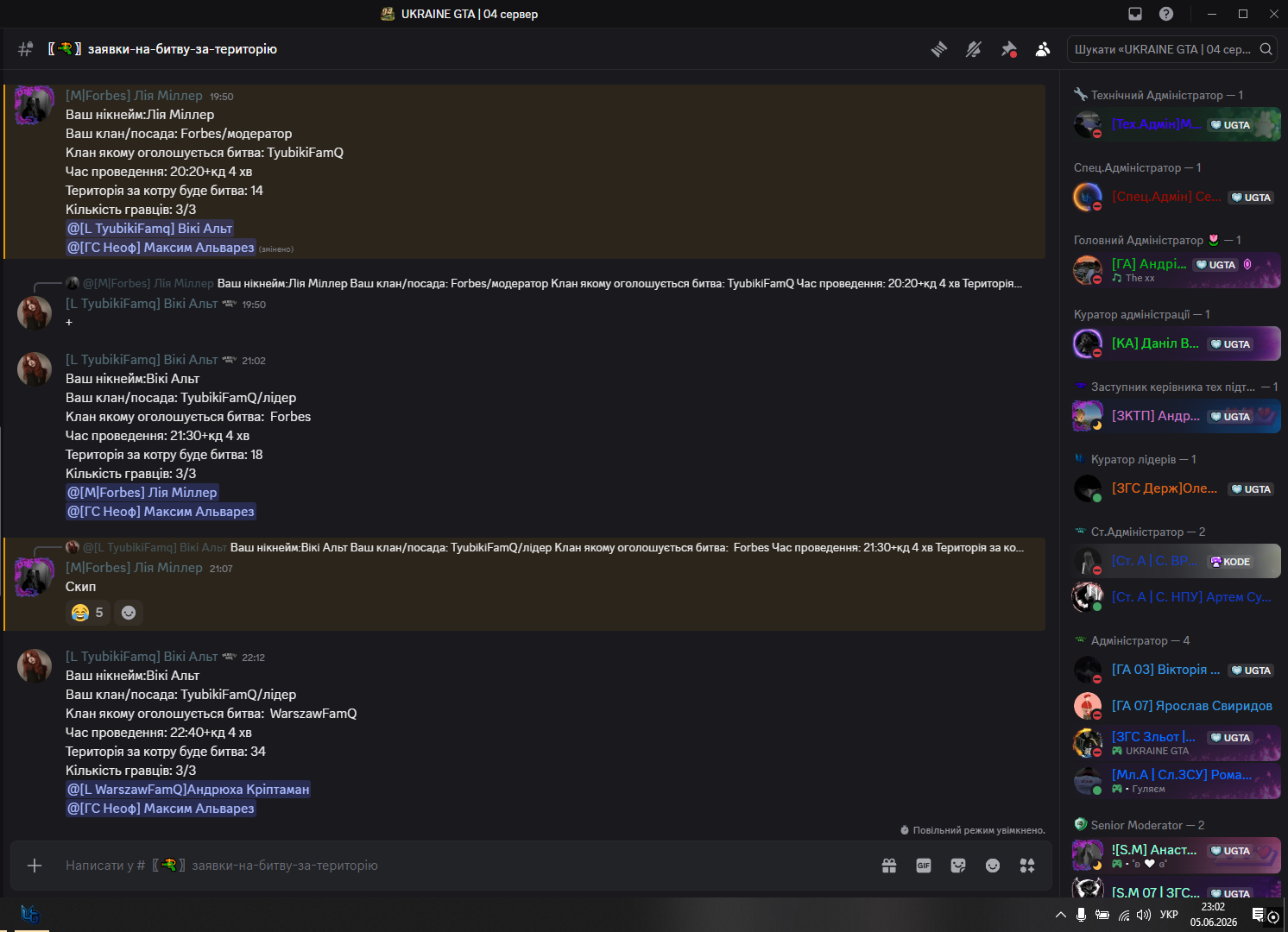Screen dimensions: 1288x932
Task: Toggle channel notification mute bell icon
Action: 974,49
